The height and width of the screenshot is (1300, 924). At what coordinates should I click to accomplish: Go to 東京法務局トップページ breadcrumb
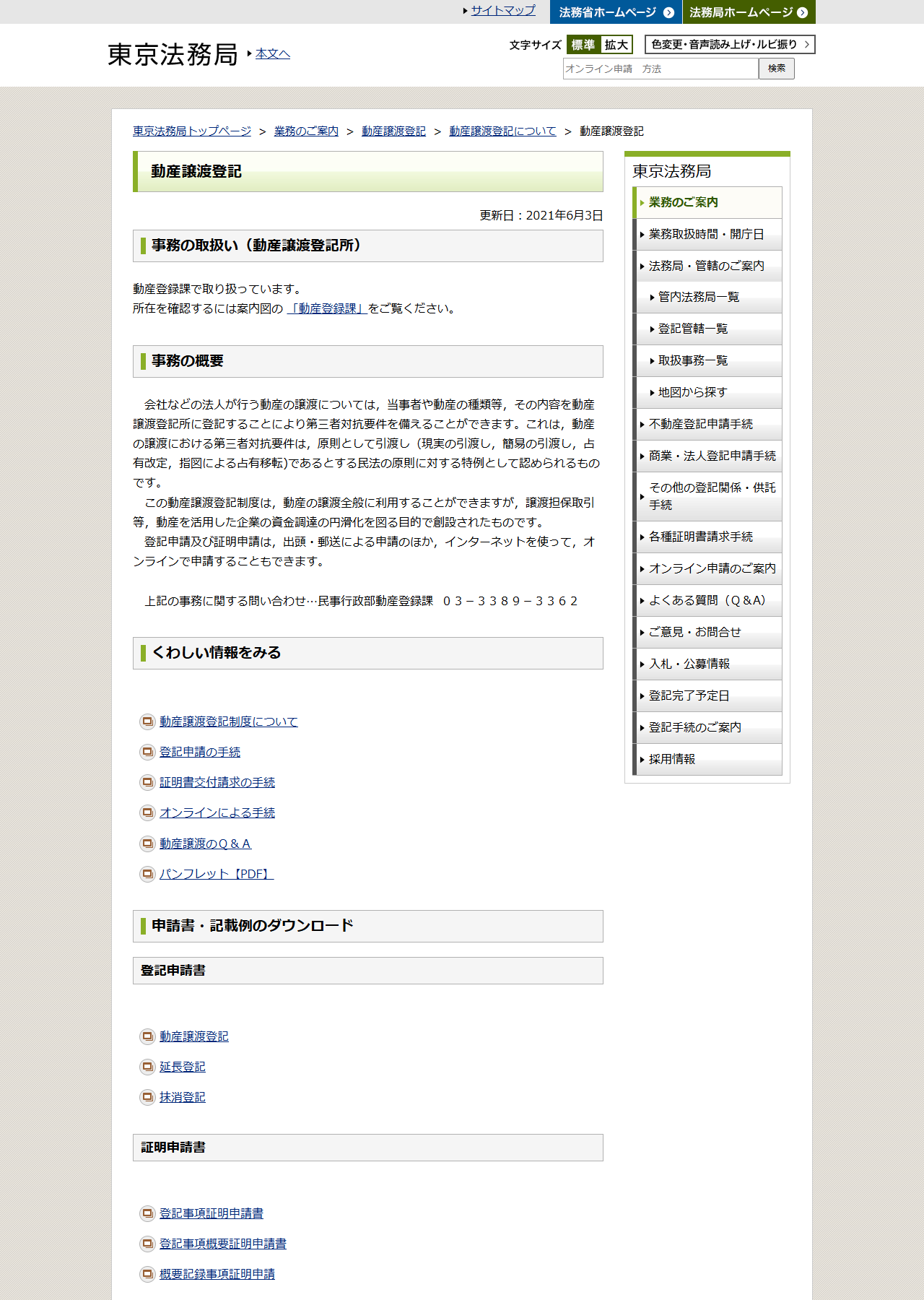point(192,131)
